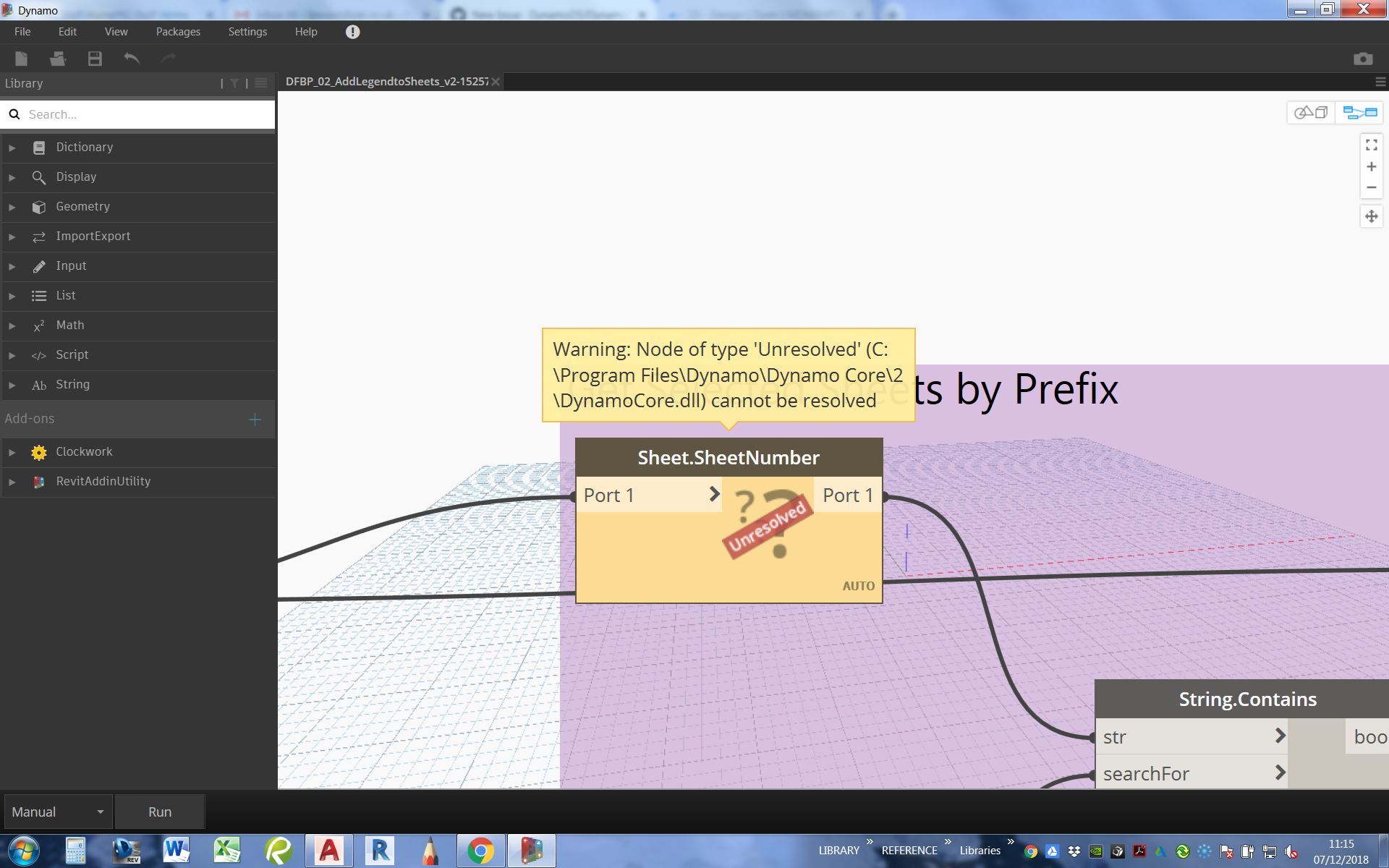1389x868 pixels.
Task: Switch to background 3D preview mode
Action: tap(1309, 112)
